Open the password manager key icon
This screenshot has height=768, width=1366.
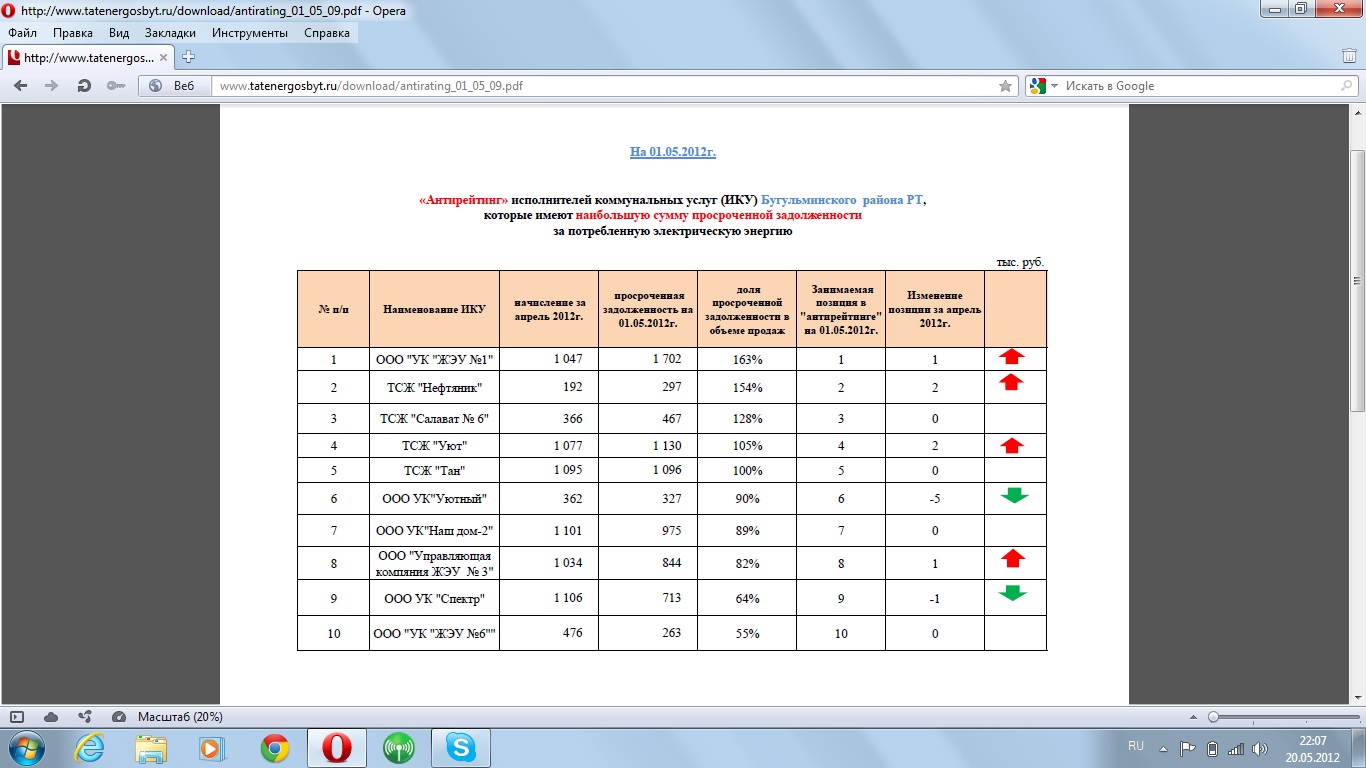[115, 86]
